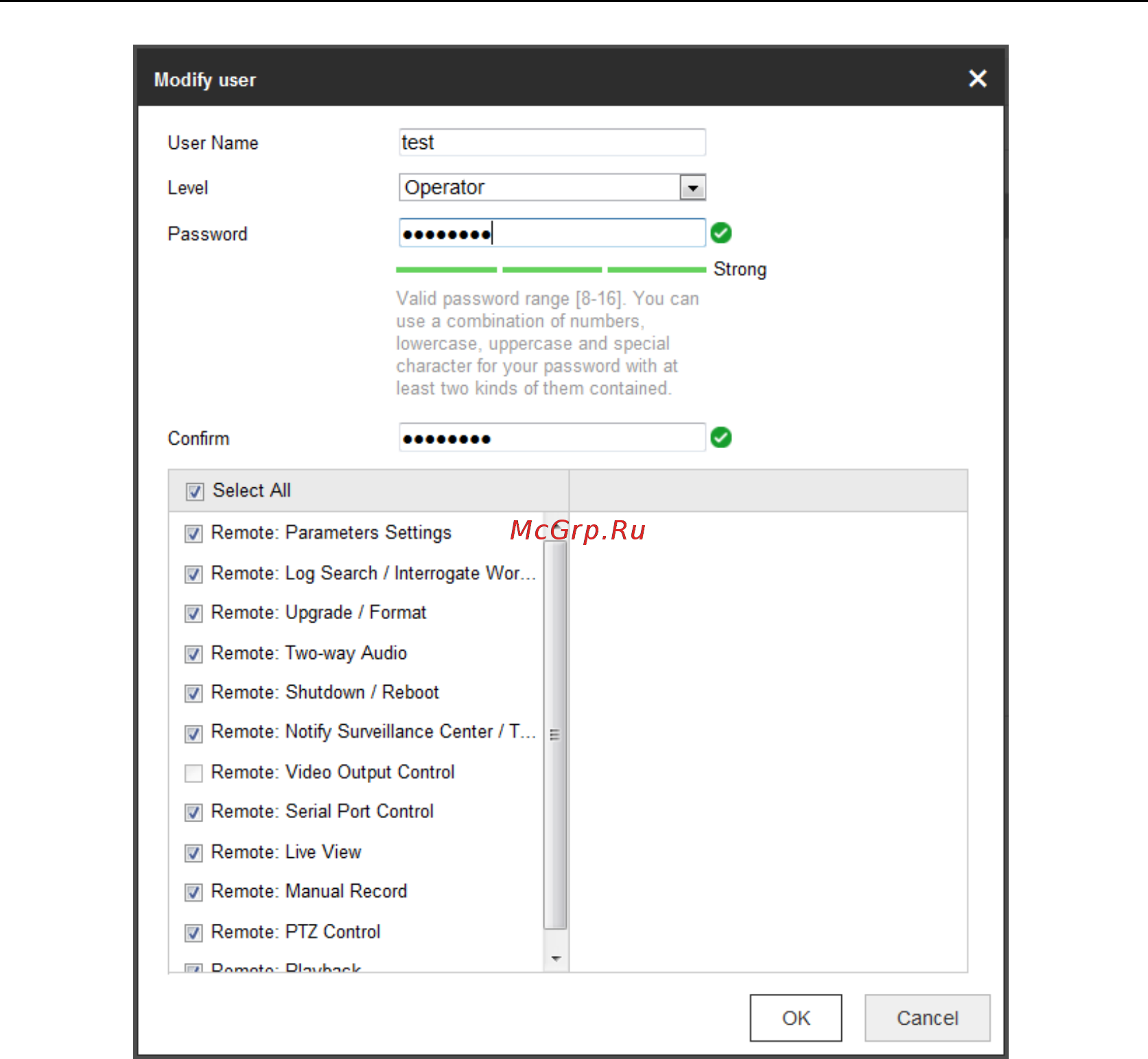Enable Remote: Video Output Control permission
Screen dimensions: 1148x1059
[194, 773]
